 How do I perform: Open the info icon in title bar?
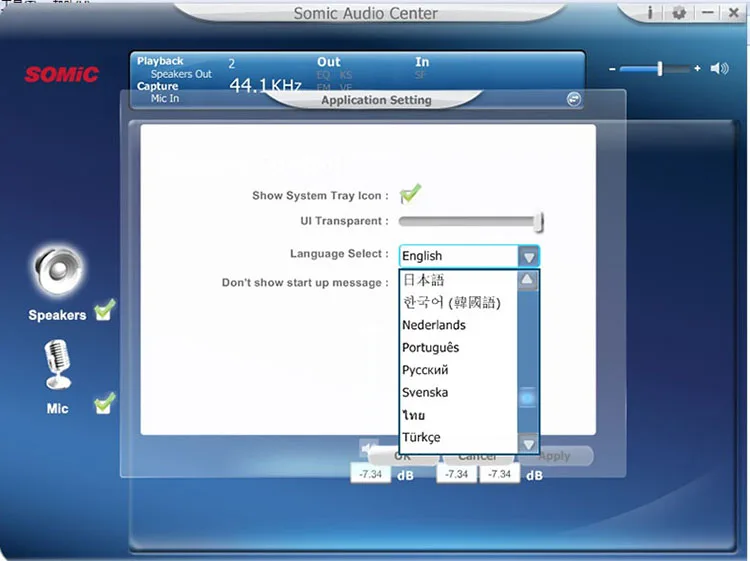point(650,12)
